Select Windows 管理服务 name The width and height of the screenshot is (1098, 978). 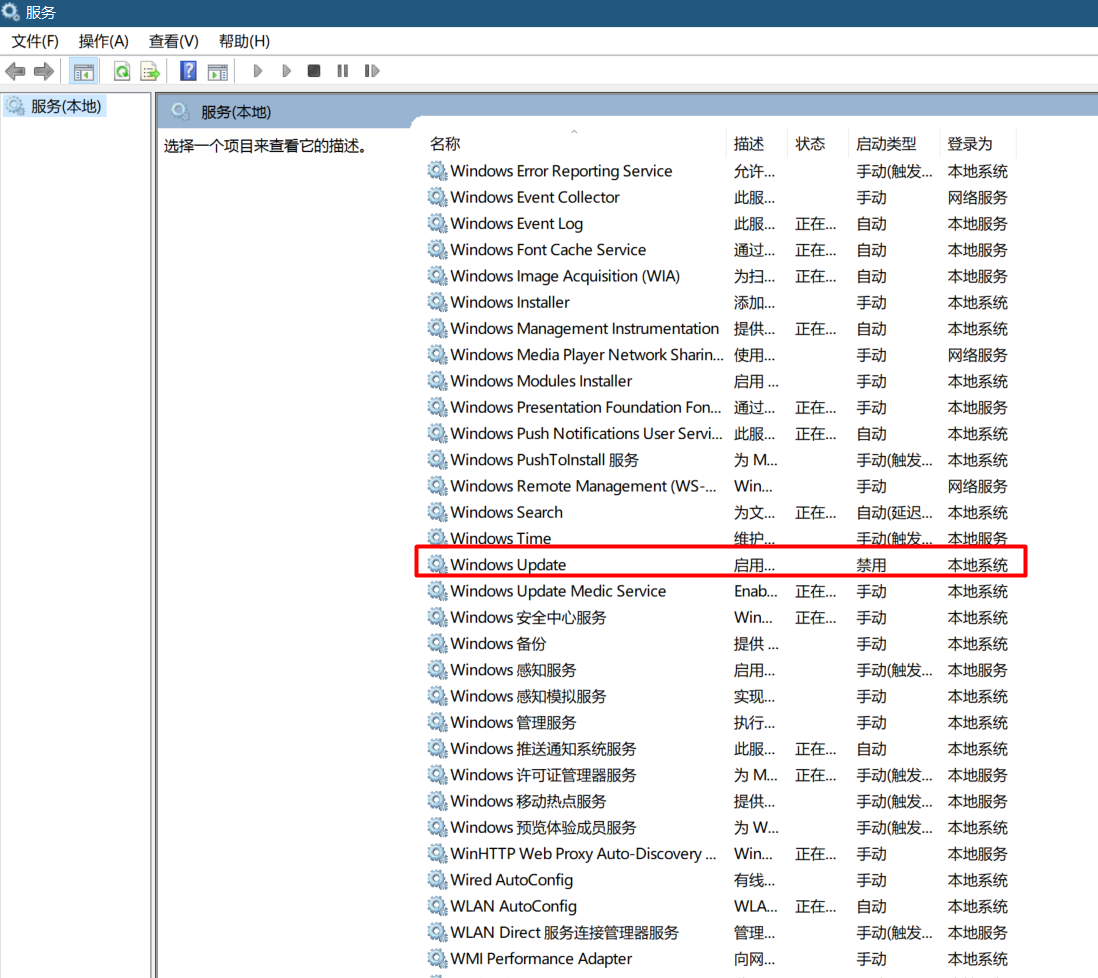(x=513, y=722)
